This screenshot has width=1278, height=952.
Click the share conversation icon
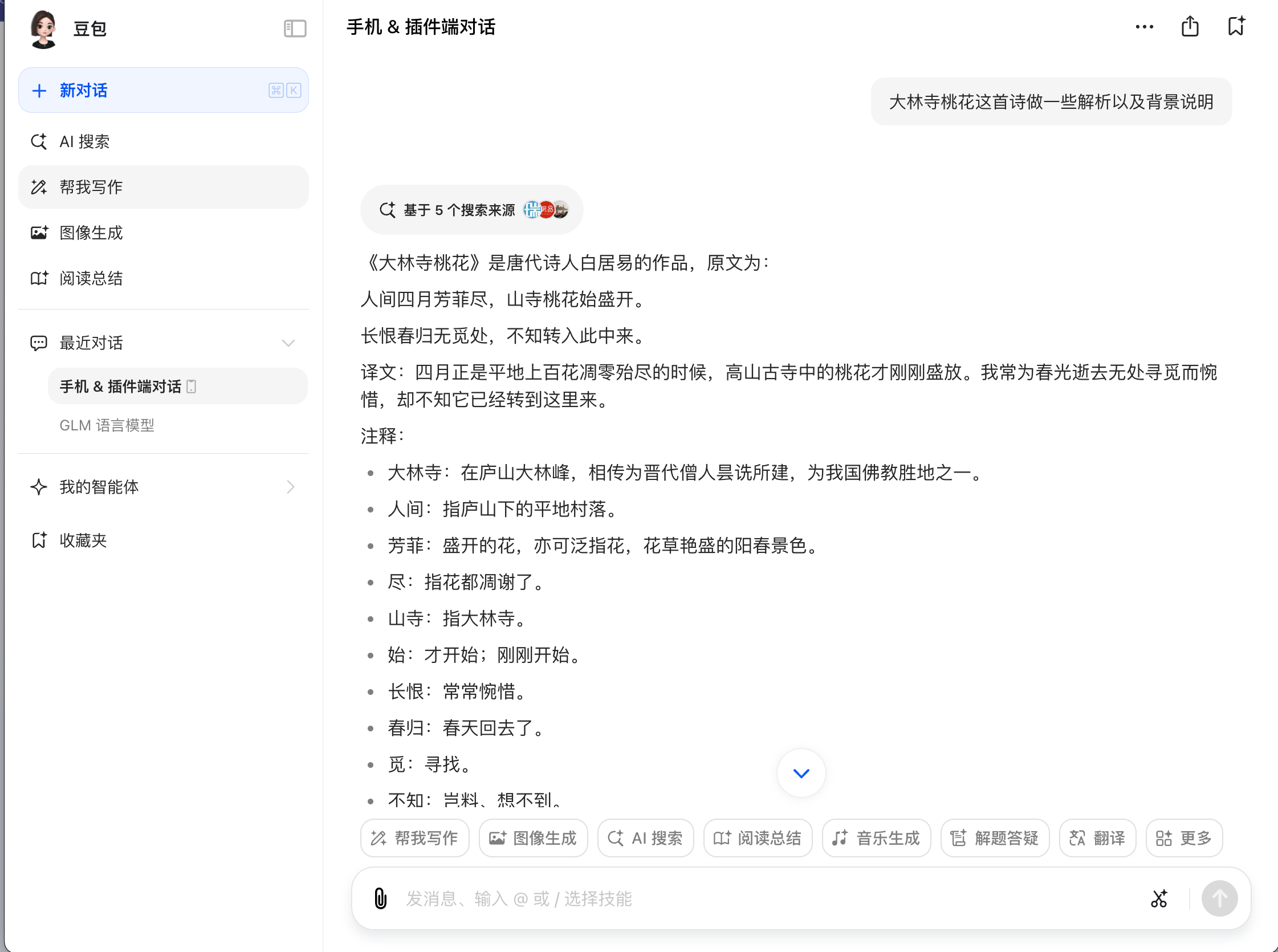pyautogui.click(x=1189, y=27)
